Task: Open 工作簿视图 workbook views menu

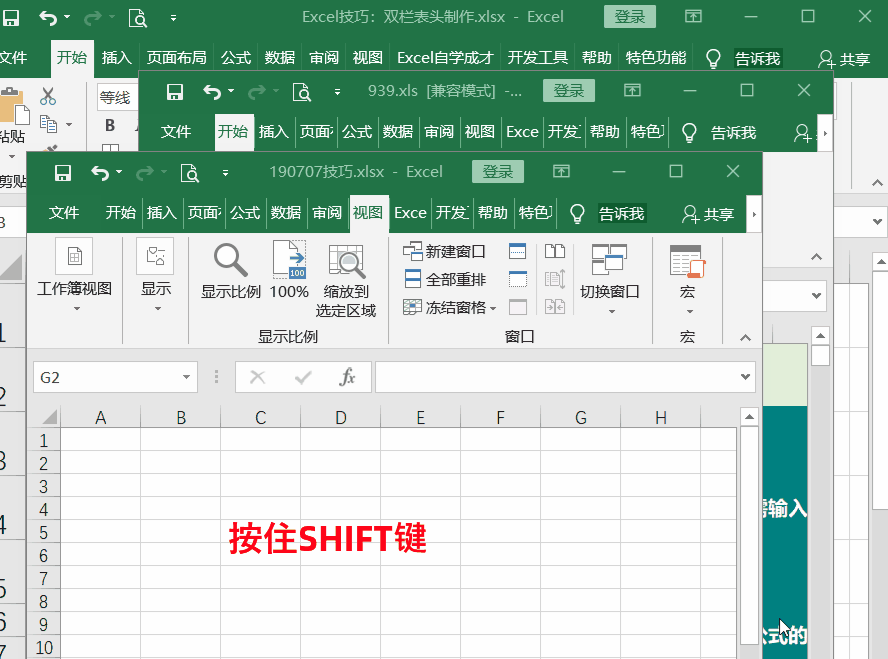Action: [x=75, y=275]
